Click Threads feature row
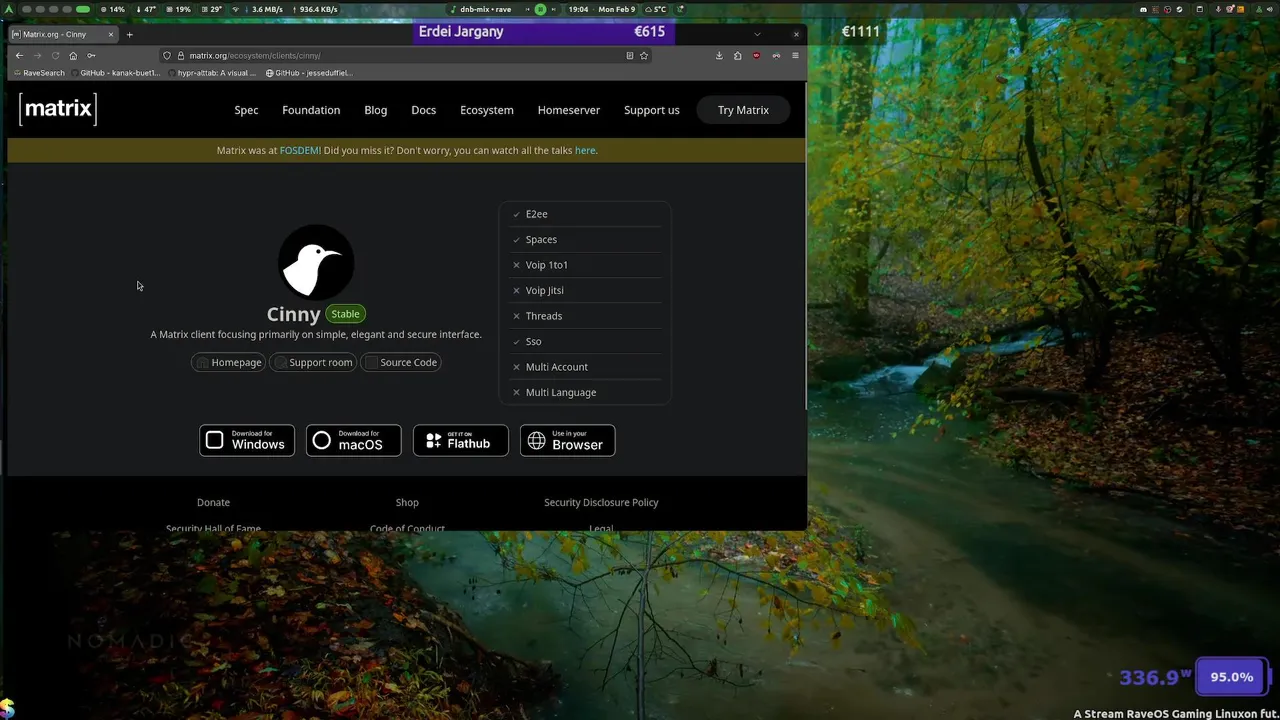The image size is (1280, 720). (x=585, y=316)
